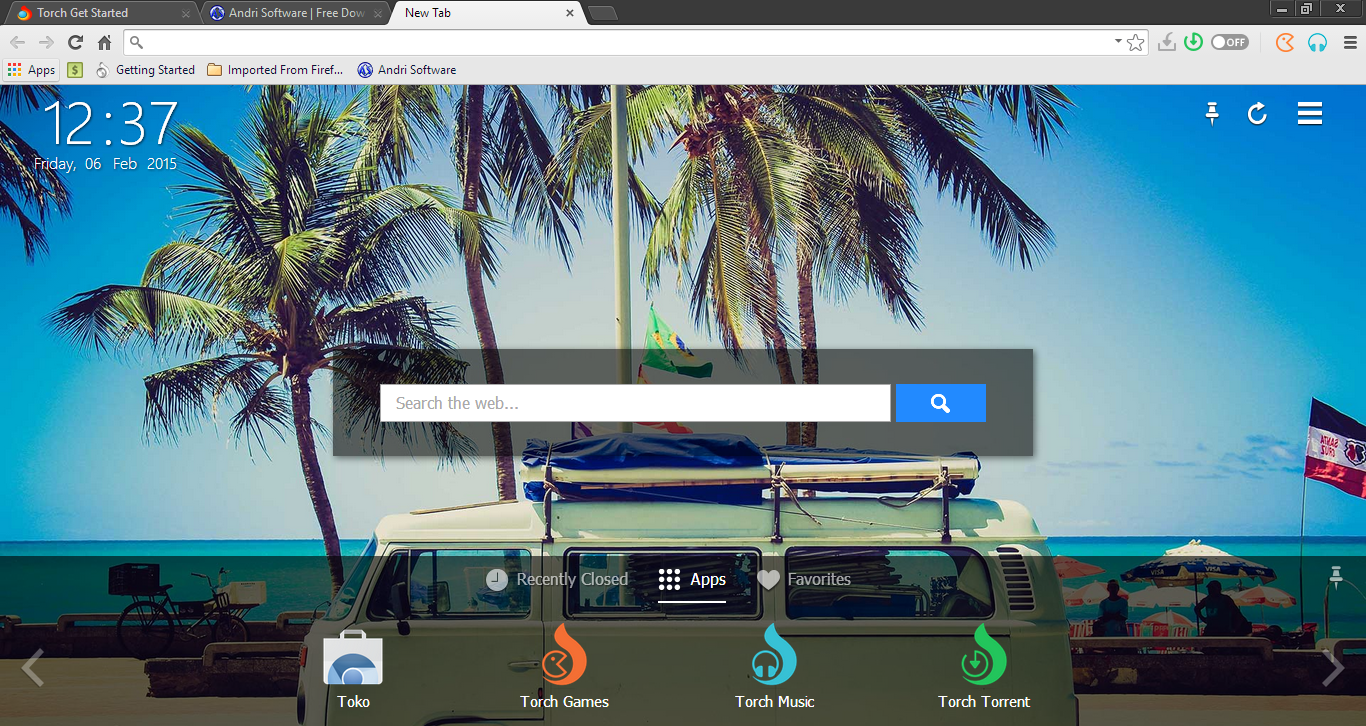Launch the Torch Torrent app
Image resolution: width=1366 pixels, height=726 pixels.
tap(984, 668)
